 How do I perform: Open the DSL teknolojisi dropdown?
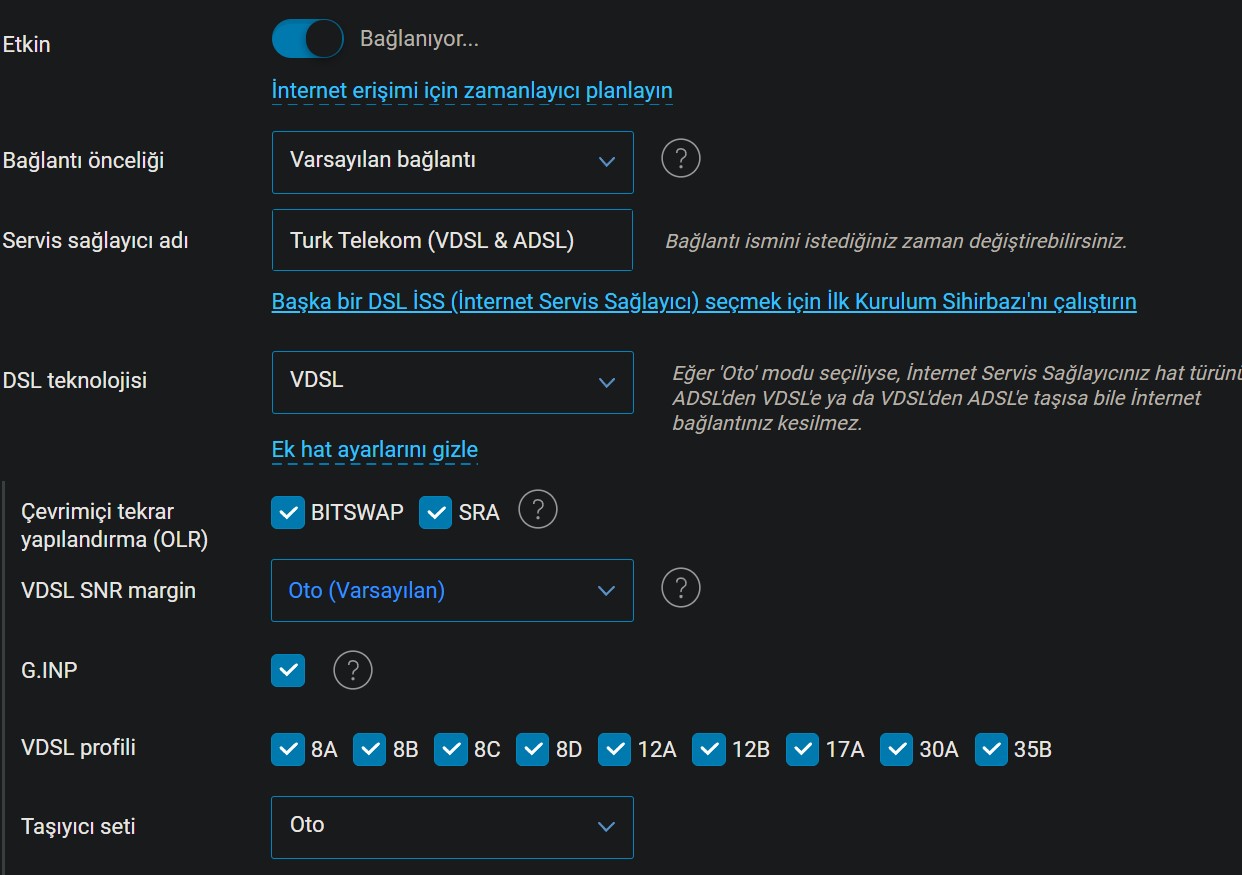pyautogui.click(x=453, y=382)
